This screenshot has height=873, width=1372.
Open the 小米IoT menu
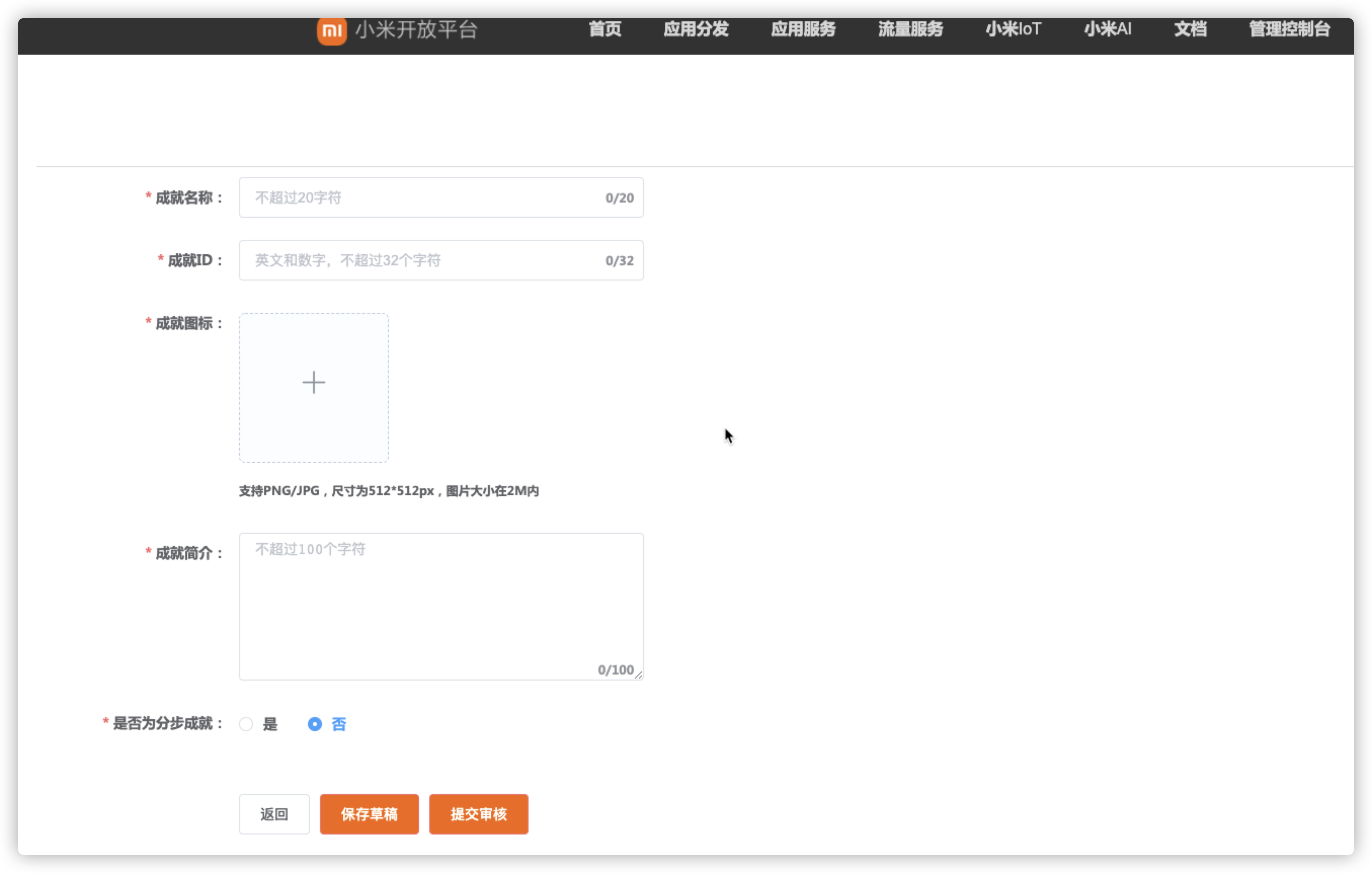click(1013, 30)
